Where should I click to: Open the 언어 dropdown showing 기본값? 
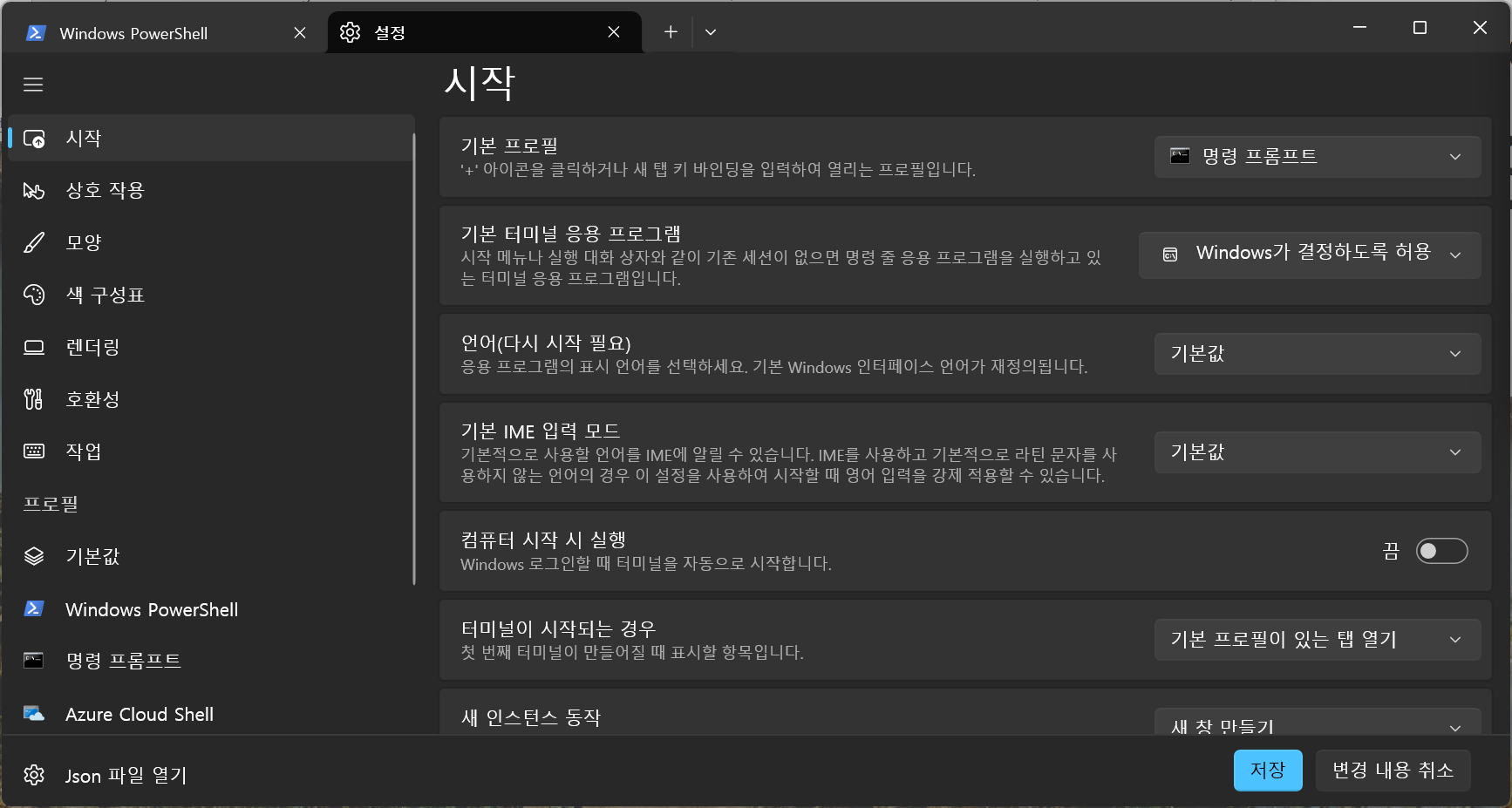click(x=1318, y=354)
